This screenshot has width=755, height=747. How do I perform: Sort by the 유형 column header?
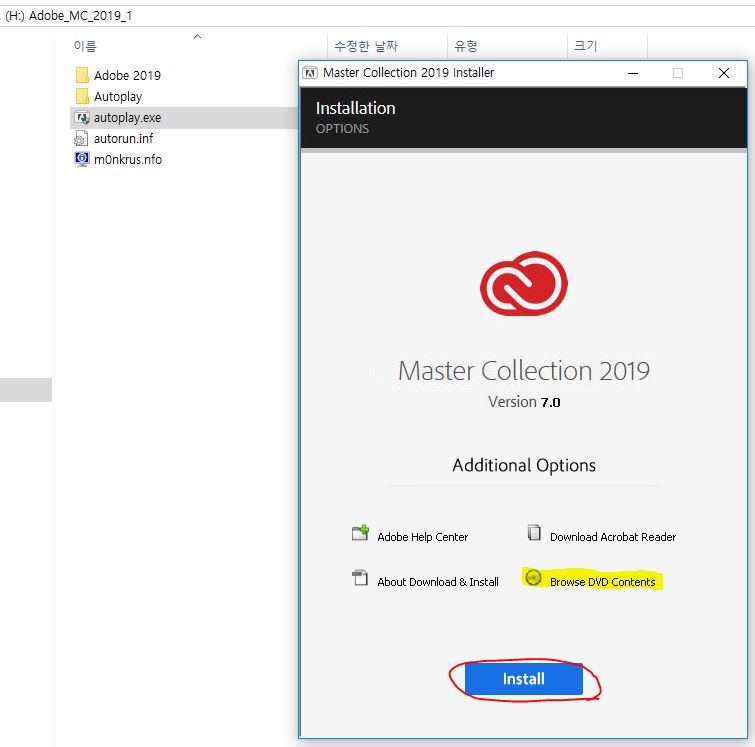(466, 46)
